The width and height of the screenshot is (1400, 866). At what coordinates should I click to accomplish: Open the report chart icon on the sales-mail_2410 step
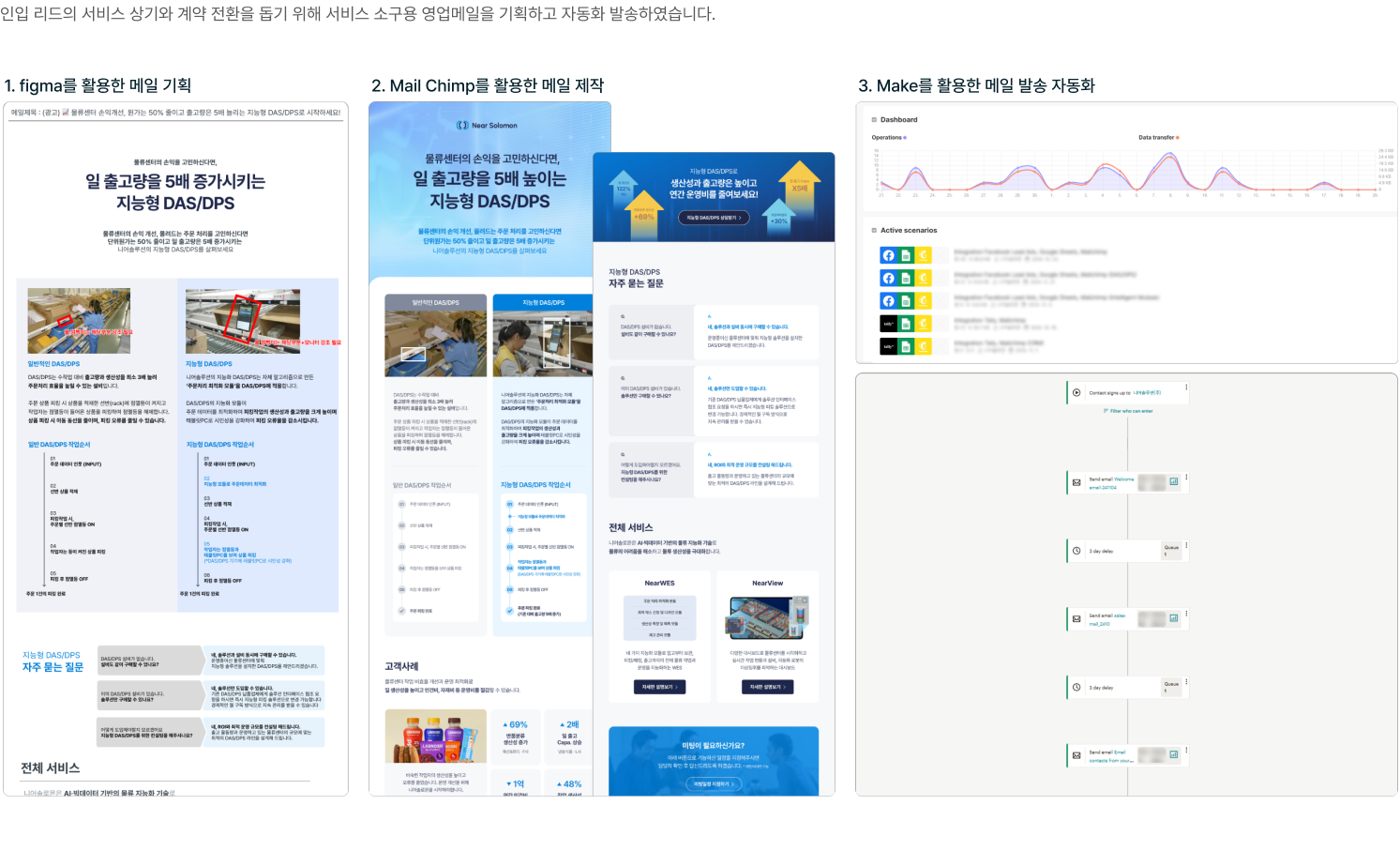point(1173,618)
